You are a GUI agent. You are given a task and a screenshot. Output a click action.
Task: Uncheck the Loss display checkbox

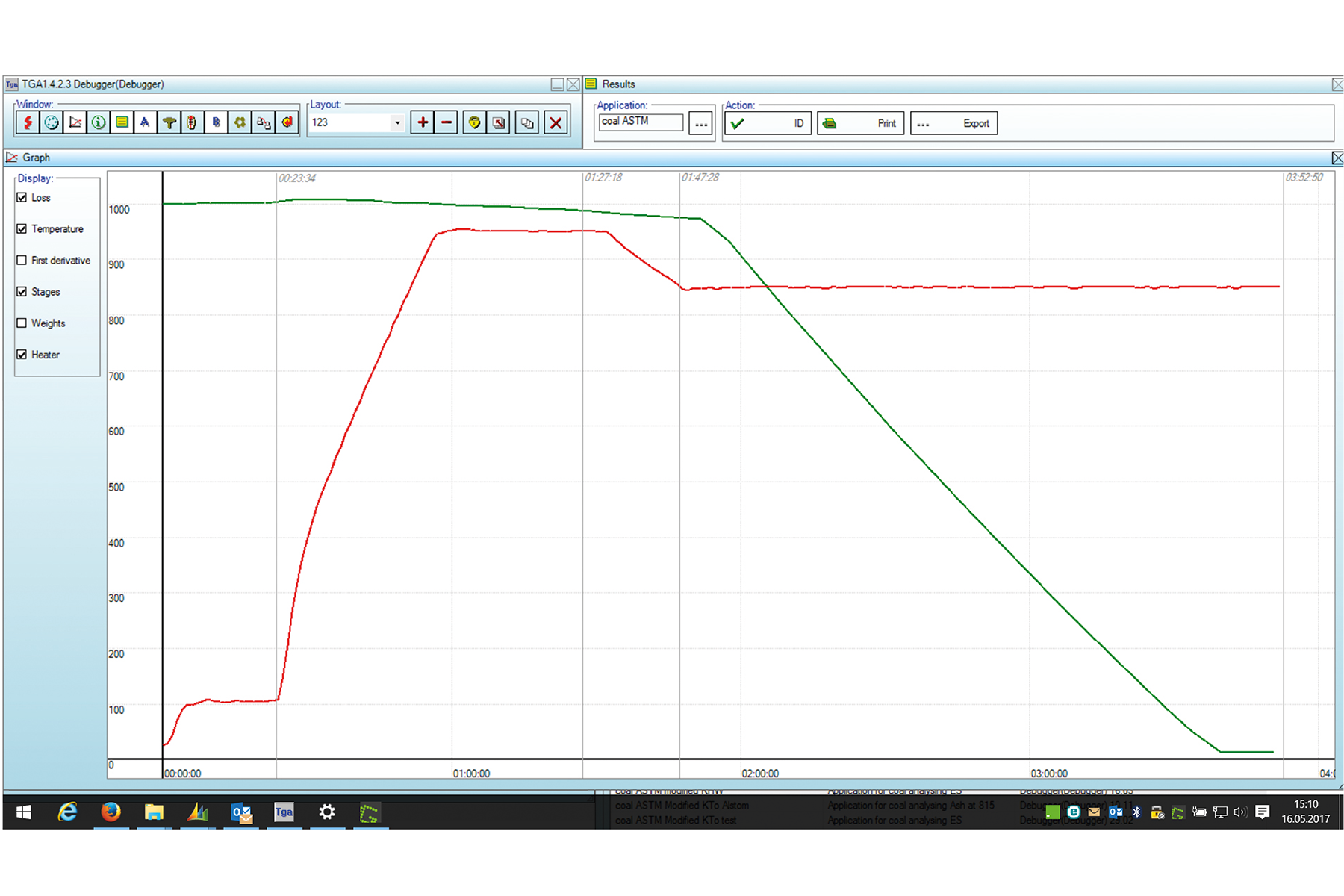coord(22,198)
